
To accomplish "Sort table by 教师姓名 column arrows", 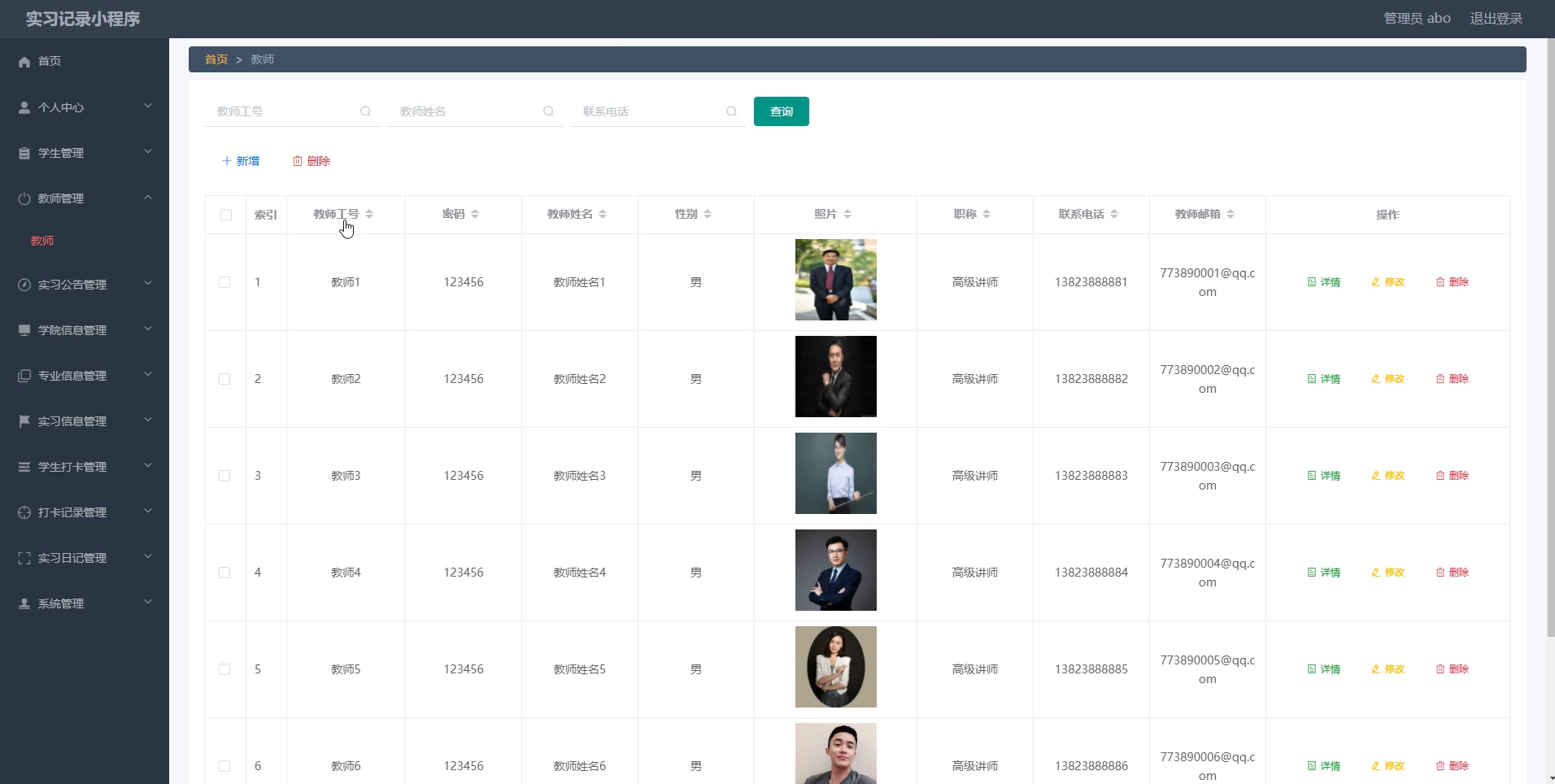I will tap(603, 214).
